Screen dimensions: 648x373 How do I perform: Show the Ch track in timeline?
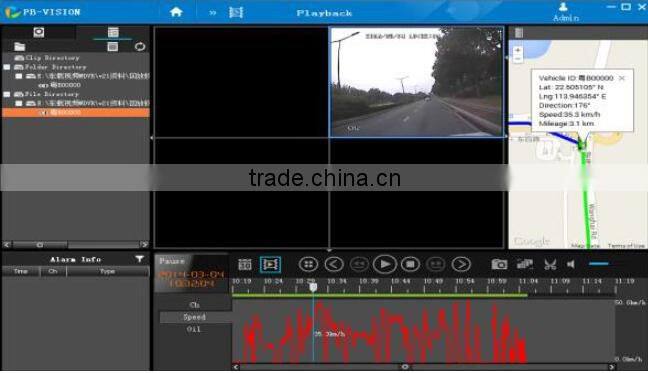point(195,305)
